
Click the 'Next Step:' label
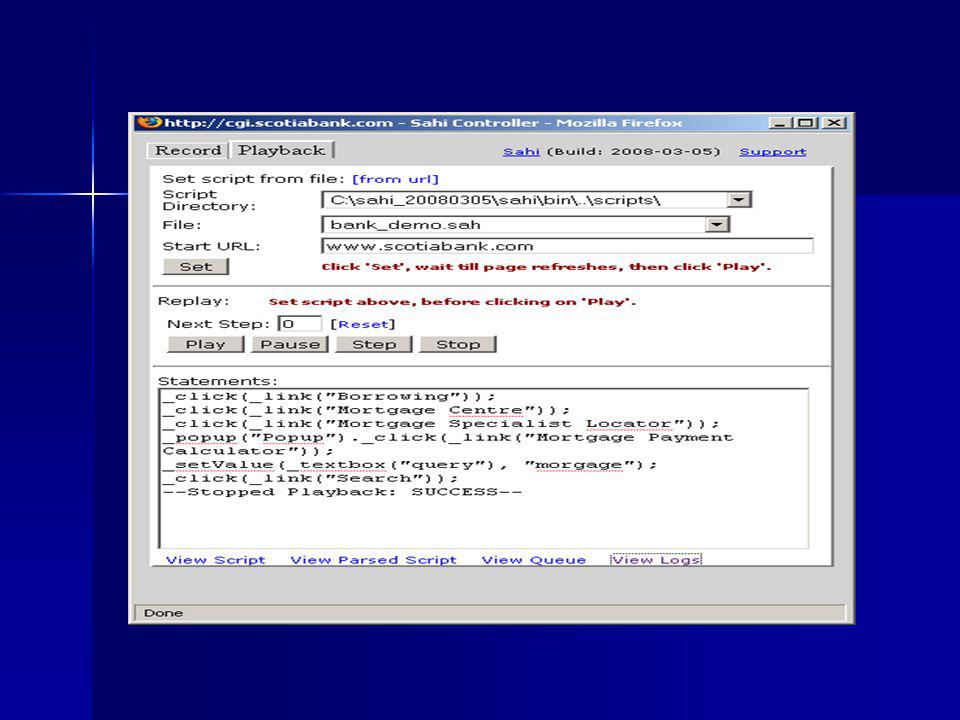pyautogui.click(x=219, y=324)
